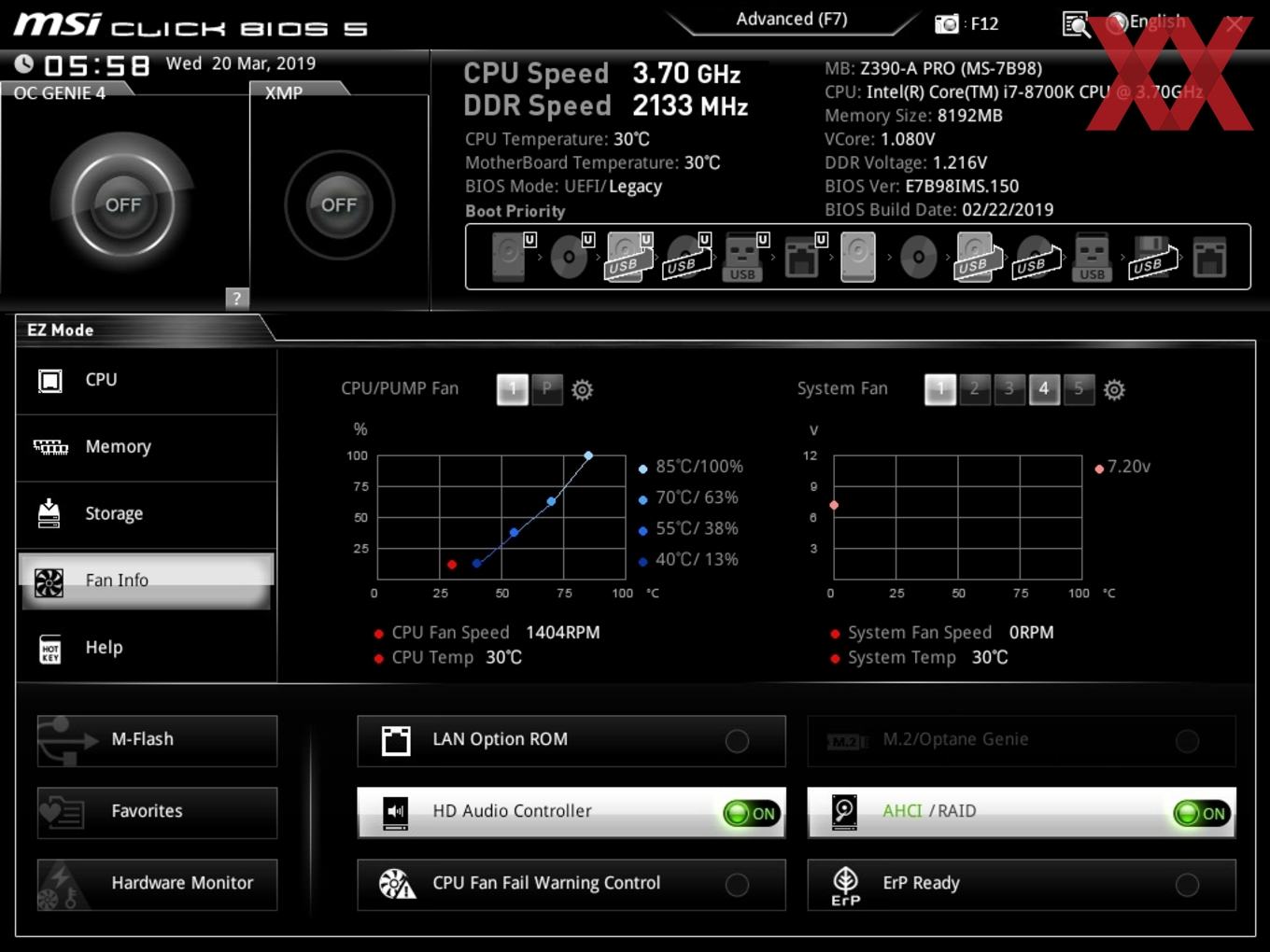The height and width of the screenshot is (952, 1270).
Task: Select the legacy hard drive boot device without U badge
Action: click(x=858, y=257)
